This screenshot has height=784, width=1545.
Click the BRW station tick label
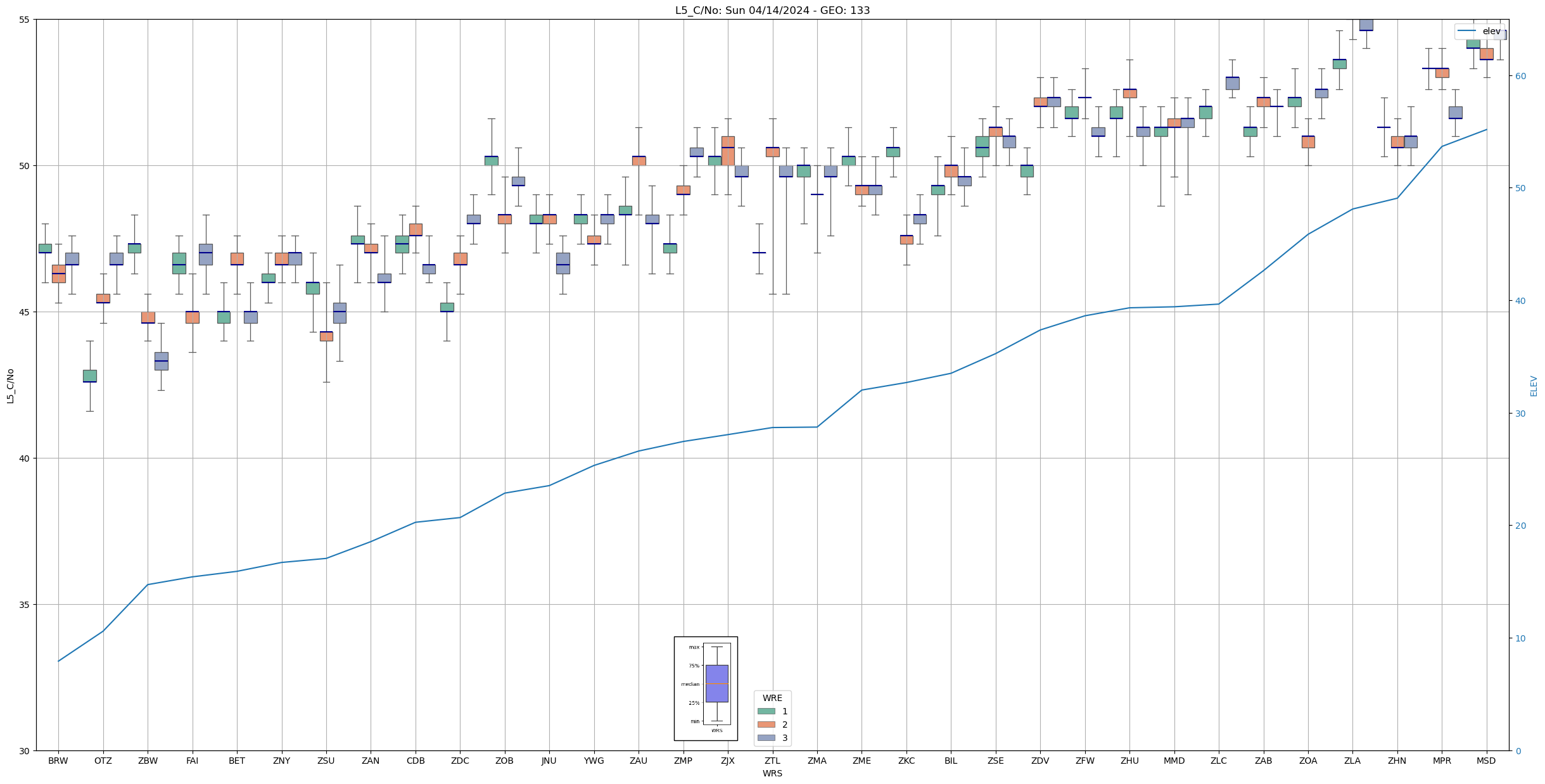(x=58, y=761)
